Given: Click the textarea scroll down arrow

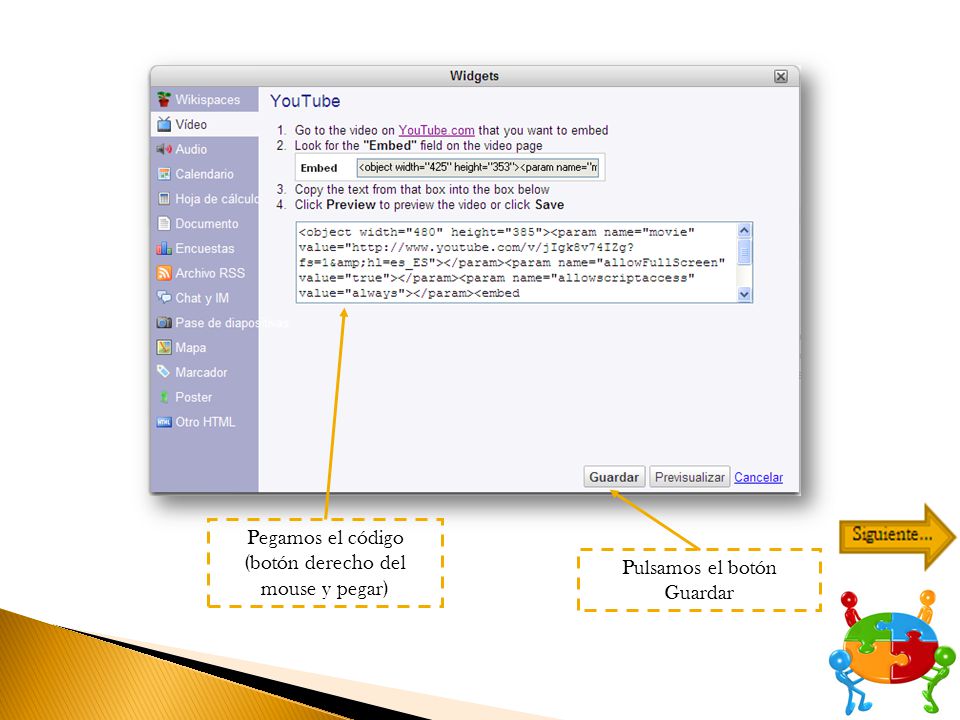Looking at the screenshot, I should point(744,294).
